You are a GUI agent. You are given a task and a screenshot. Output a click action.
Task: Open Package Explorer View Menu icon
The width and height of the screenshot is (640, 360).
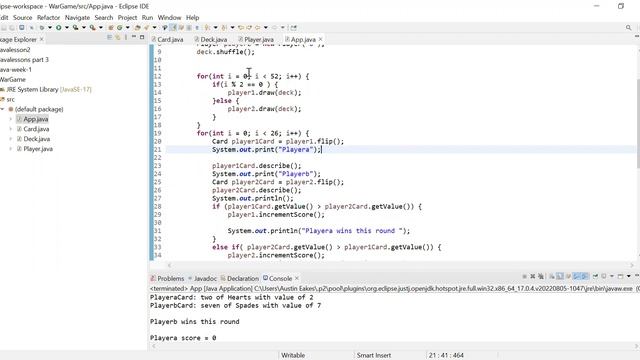pos(126,37)
